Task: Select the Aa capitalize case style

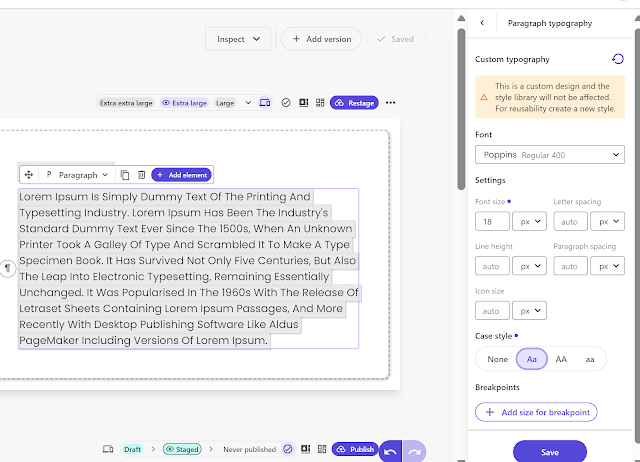Action: coord(531,359)
